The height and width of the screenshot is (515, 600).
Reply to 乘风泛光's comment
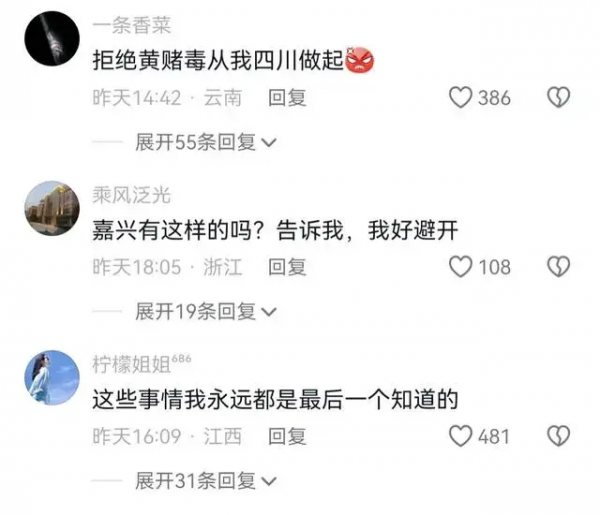(287, 267)
